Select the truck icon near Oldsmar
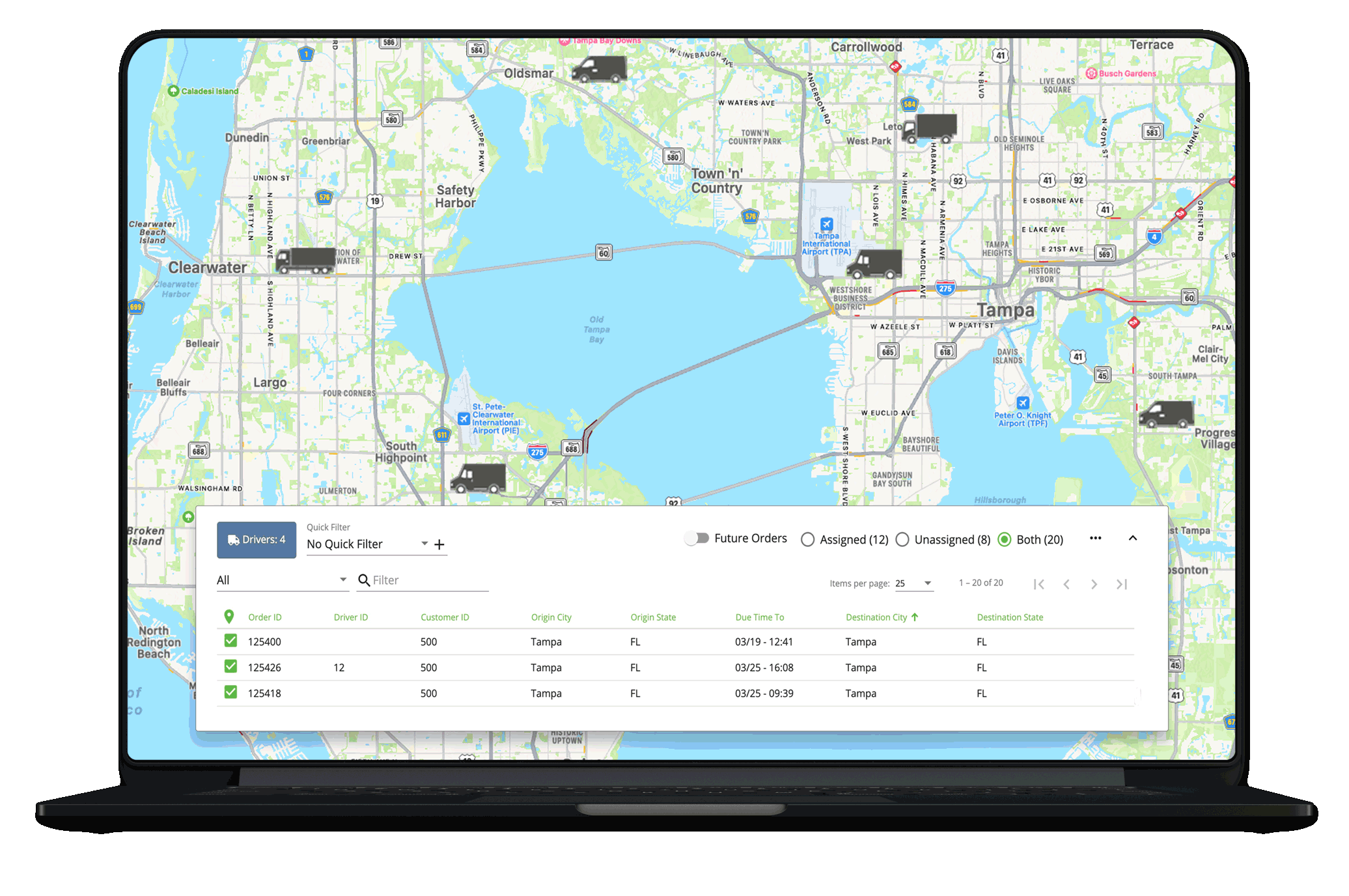The width and height of the screenshot is (1349, 896). click(x=598, y=68)
